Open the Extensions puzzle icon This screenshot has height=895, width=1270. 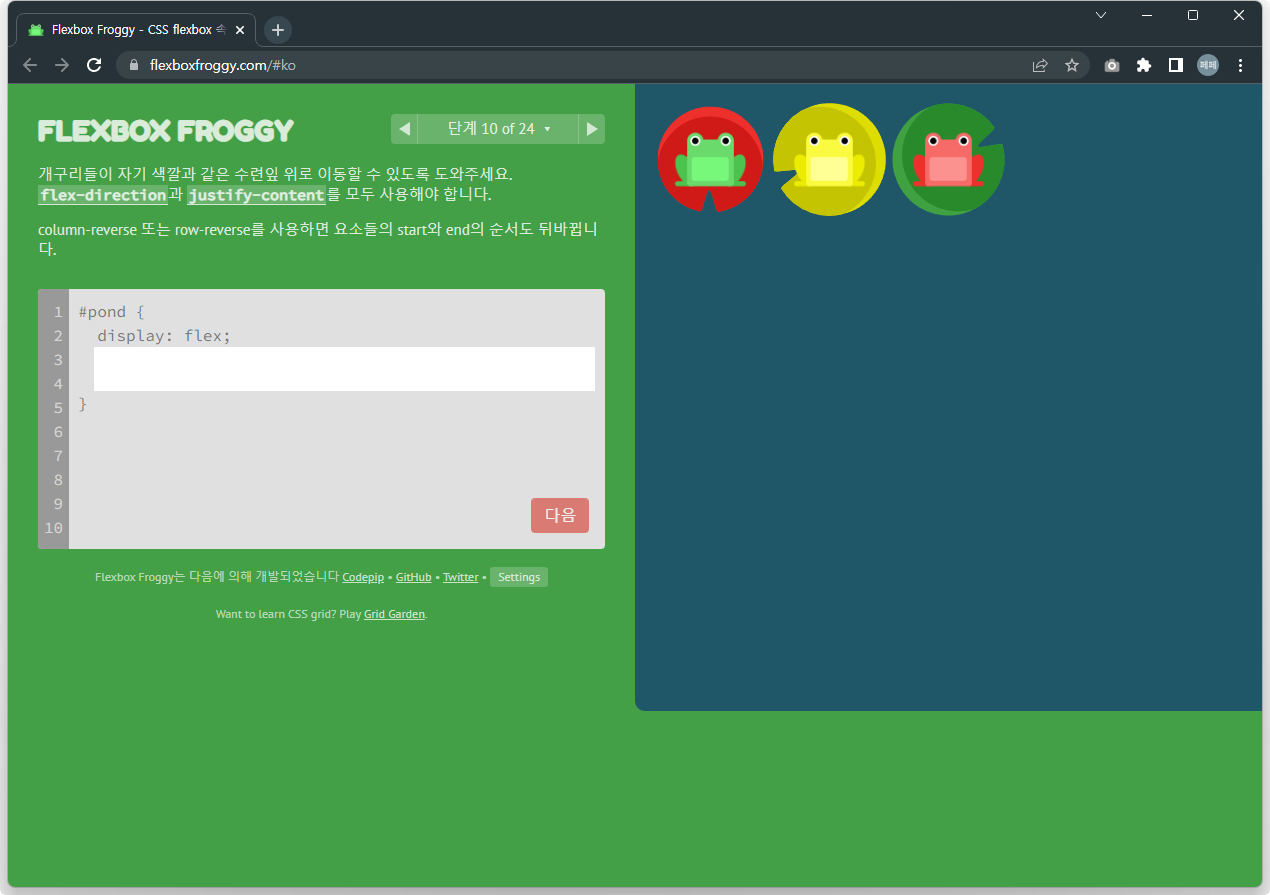pos(1144,65)
